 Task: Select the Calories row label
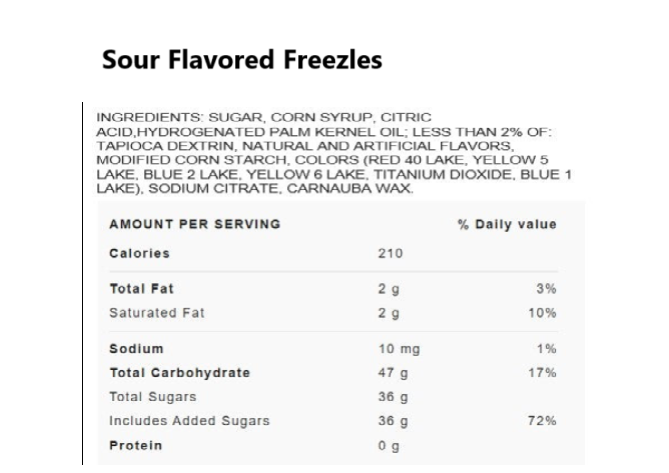(140, 253)
